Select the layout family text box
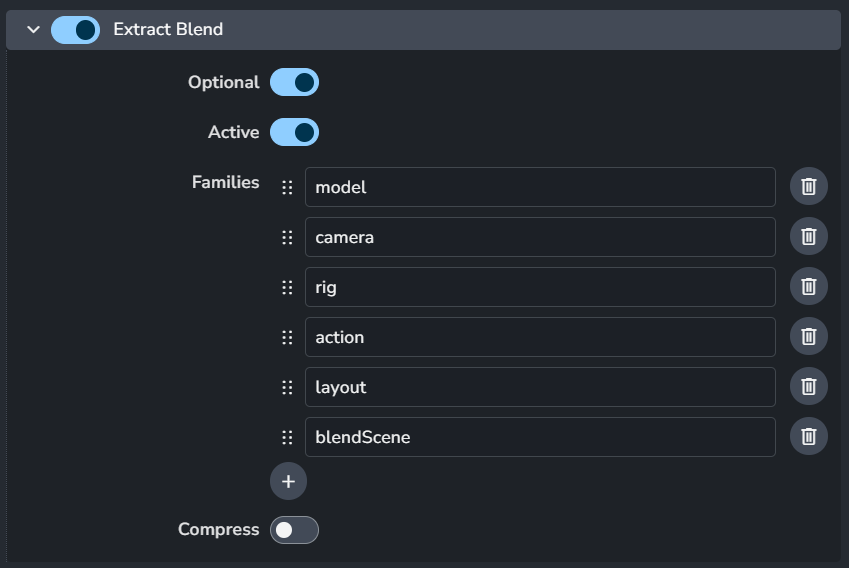 click(540, 387)
